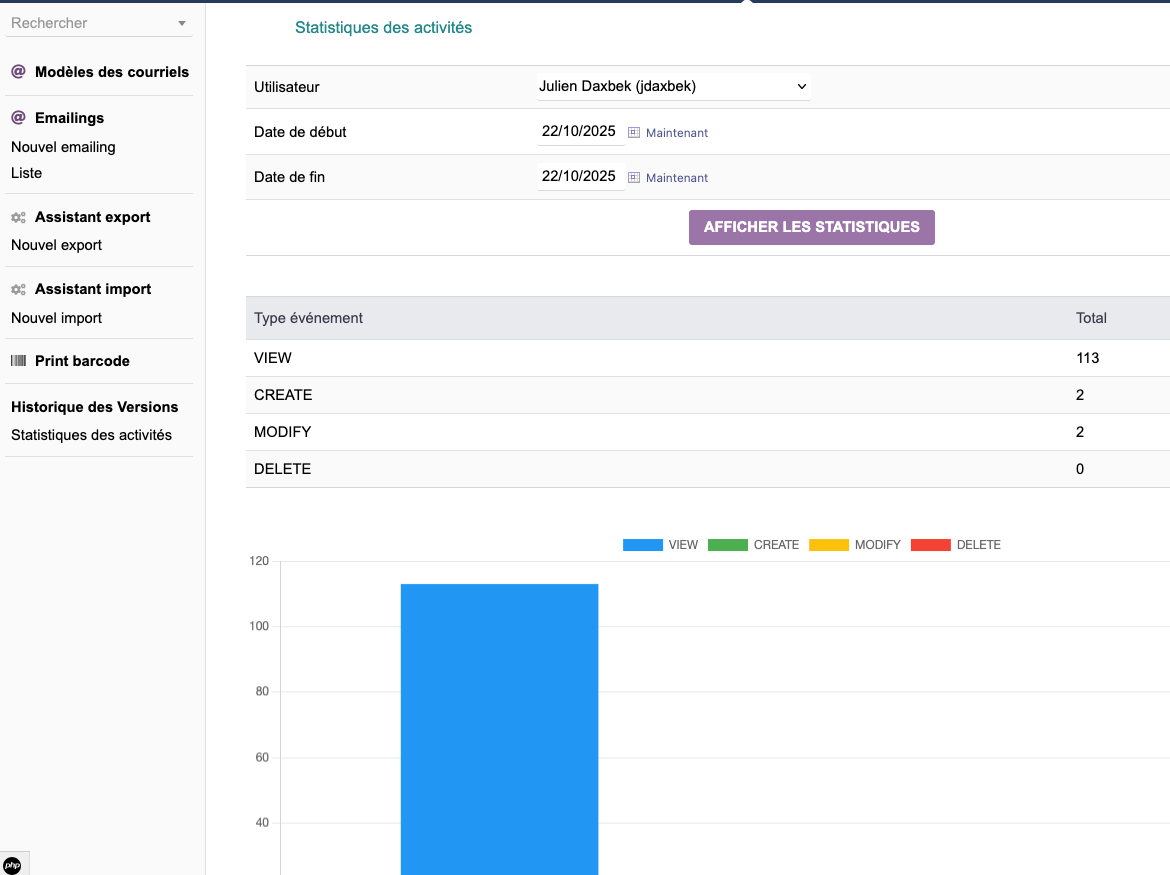Screen dimensions: 1170x875
Task: Toggle MODIFY dataset in chart legend
Action: 829,545
